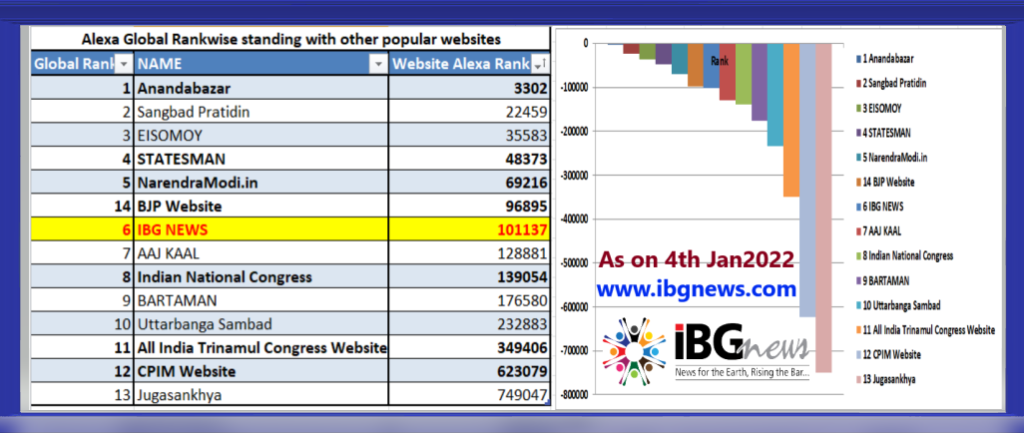Click legend swatch for 2 Sangbad Pratidin

[858, 84]
